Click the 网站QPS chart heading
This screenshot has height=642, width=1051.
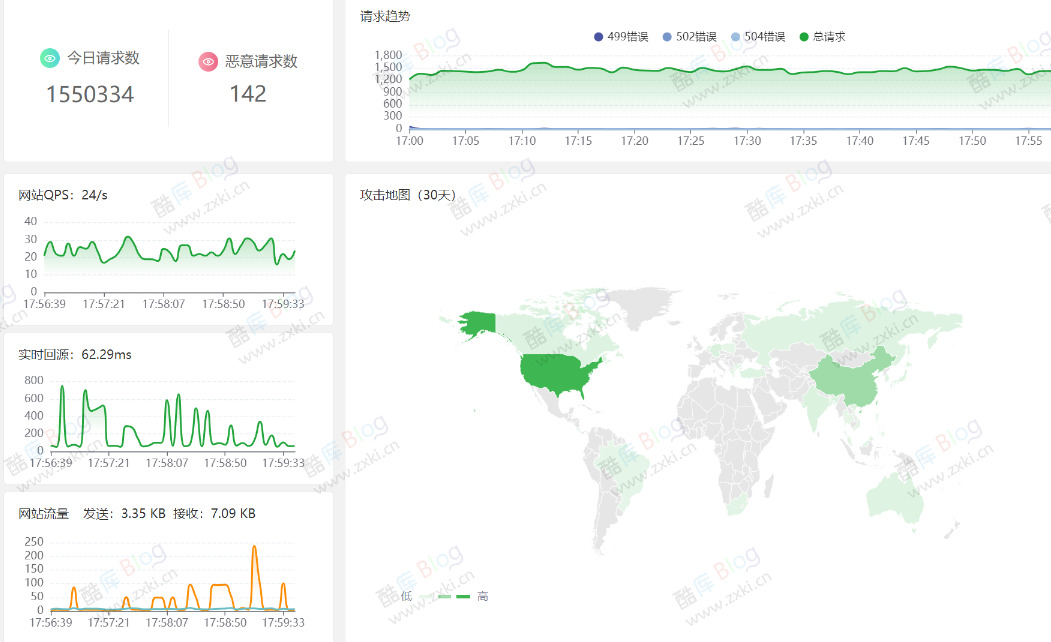pyautogui.click(x=63, y=195)
